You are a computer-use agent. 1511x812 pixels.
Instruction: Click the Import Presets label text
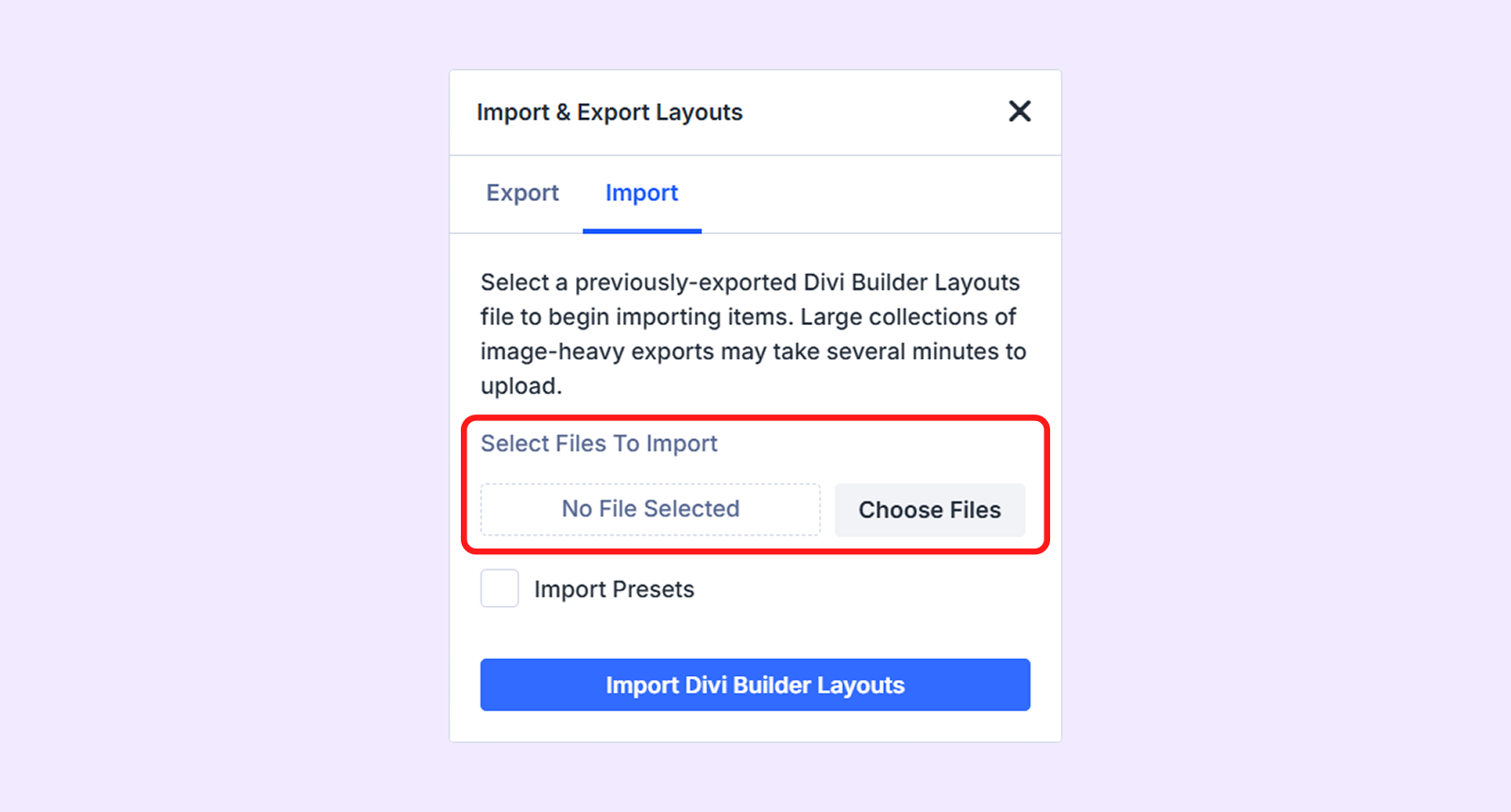pos(614,589)
